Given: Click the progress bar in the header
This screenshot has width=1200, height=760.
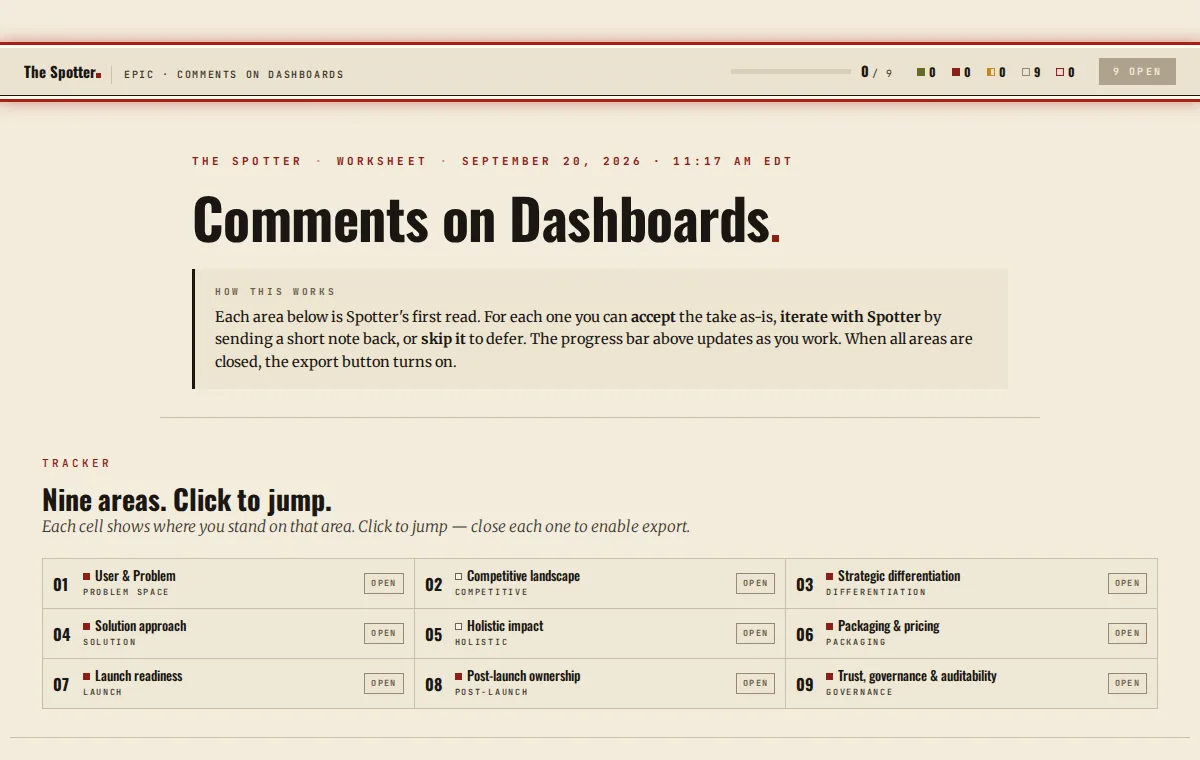Looking at the screenshot, I should coord(791,72).
